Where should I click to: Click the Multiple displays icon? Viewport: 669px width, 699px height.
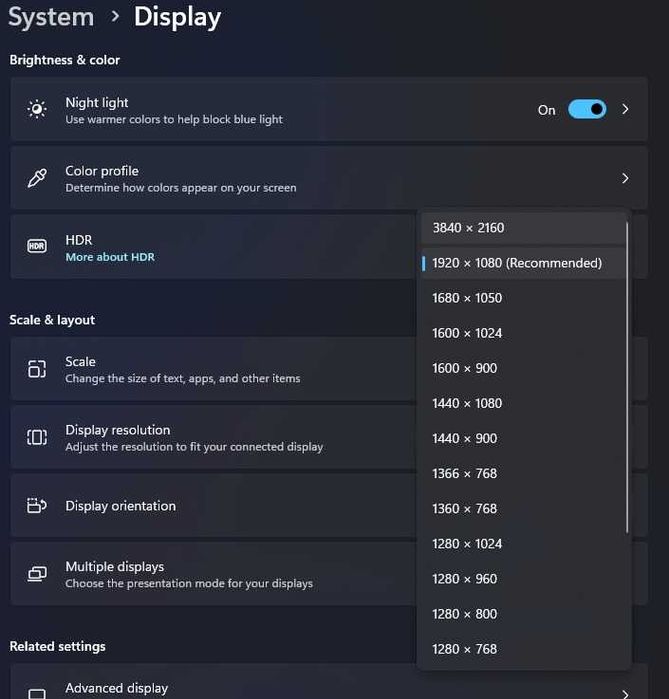click(x=37, y=574)
